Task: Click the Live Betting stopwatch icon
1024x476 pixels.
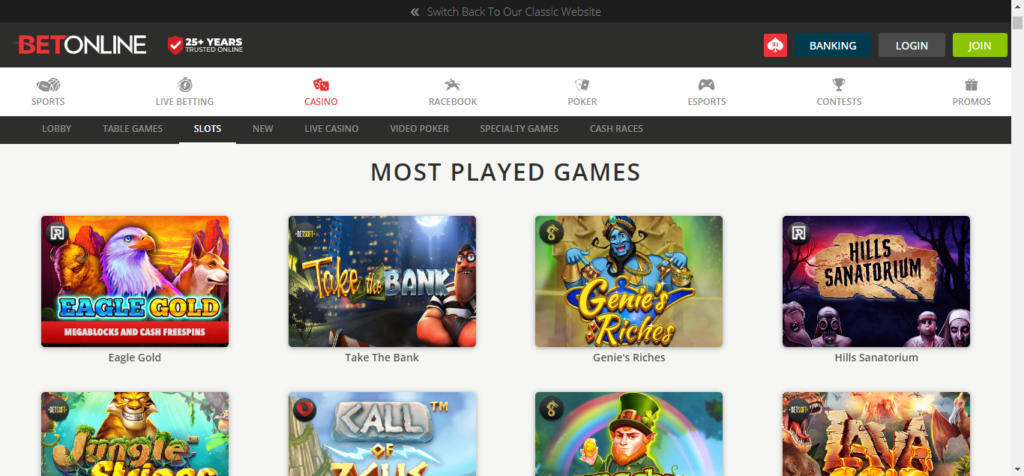Action: coord(185,85)
